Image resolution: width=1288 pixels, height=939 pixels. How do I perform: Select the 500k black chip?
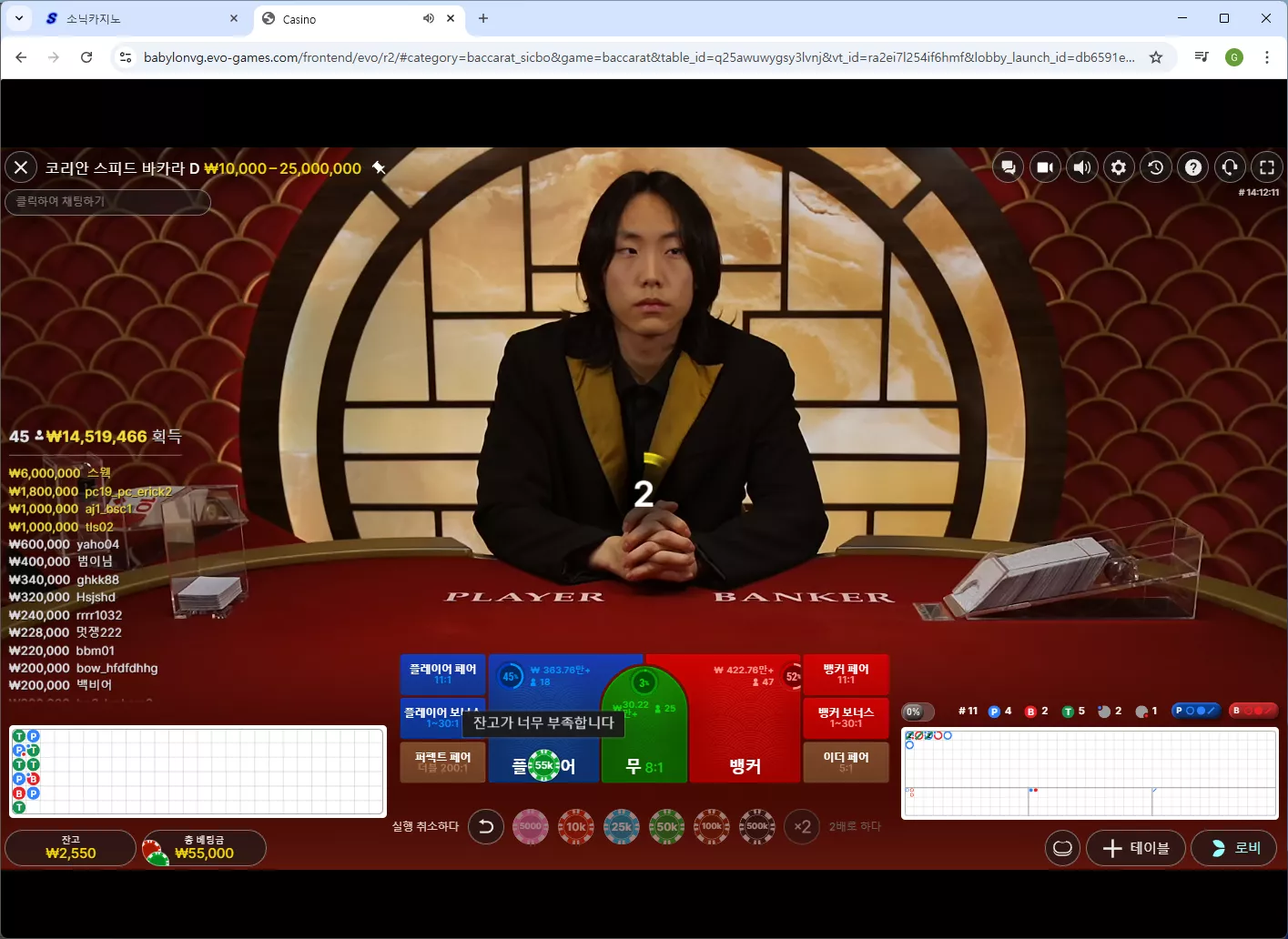[x=757, y=826]
